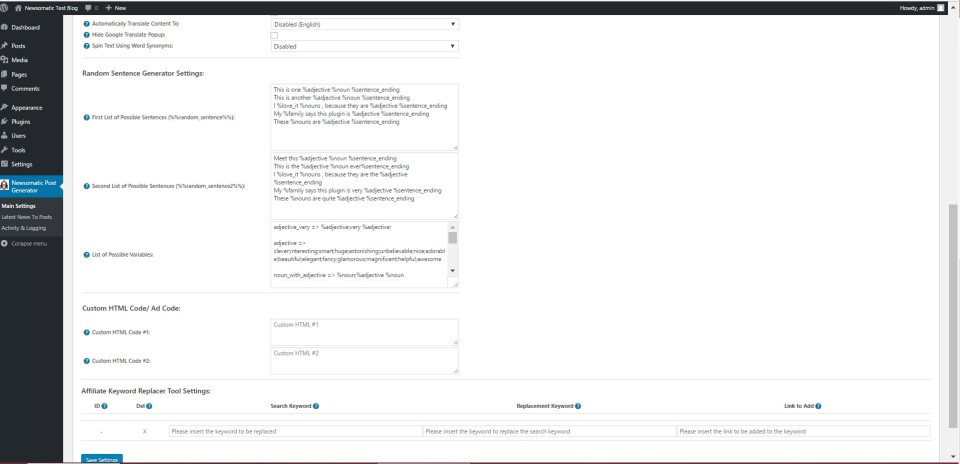Open the comments bubble in admin bar
The image size is (960, 464).
click(x=90, y=7)
